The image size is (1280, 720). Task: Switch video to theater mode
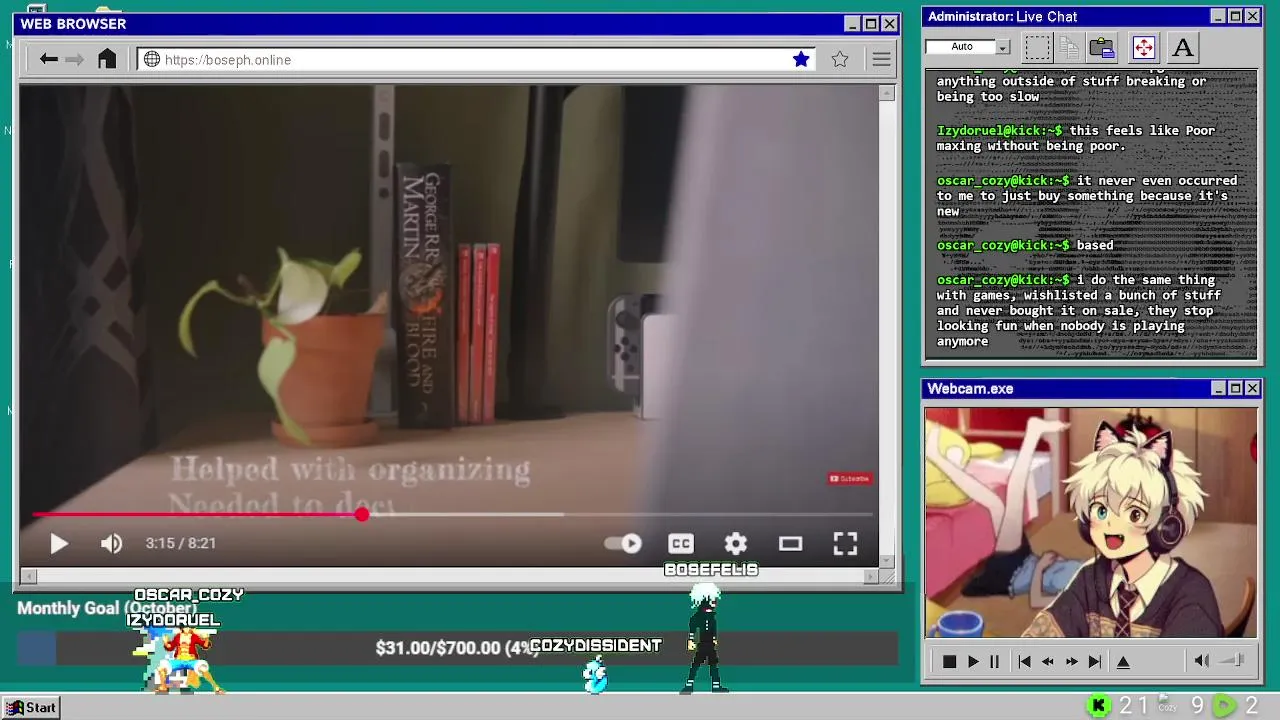coord(791,543)
